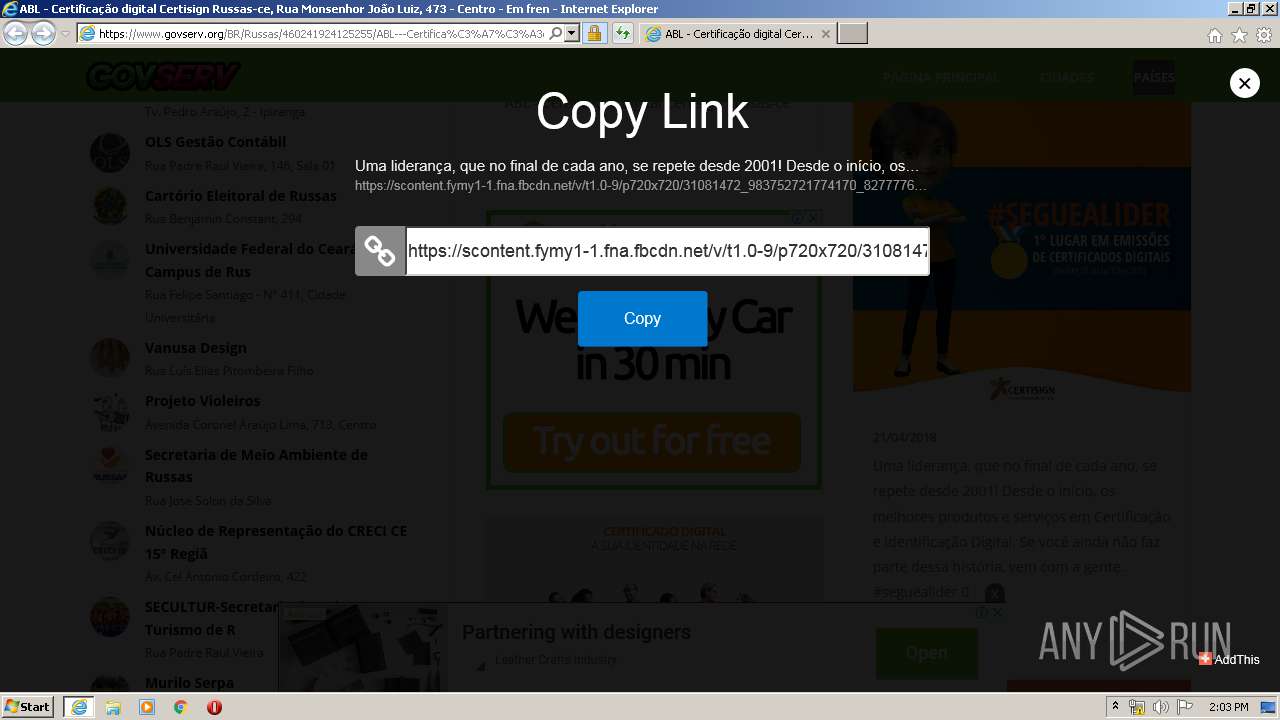Click the browser Forward button
The height and width of the screenshot is (720, 1280).
coord(43,33)
